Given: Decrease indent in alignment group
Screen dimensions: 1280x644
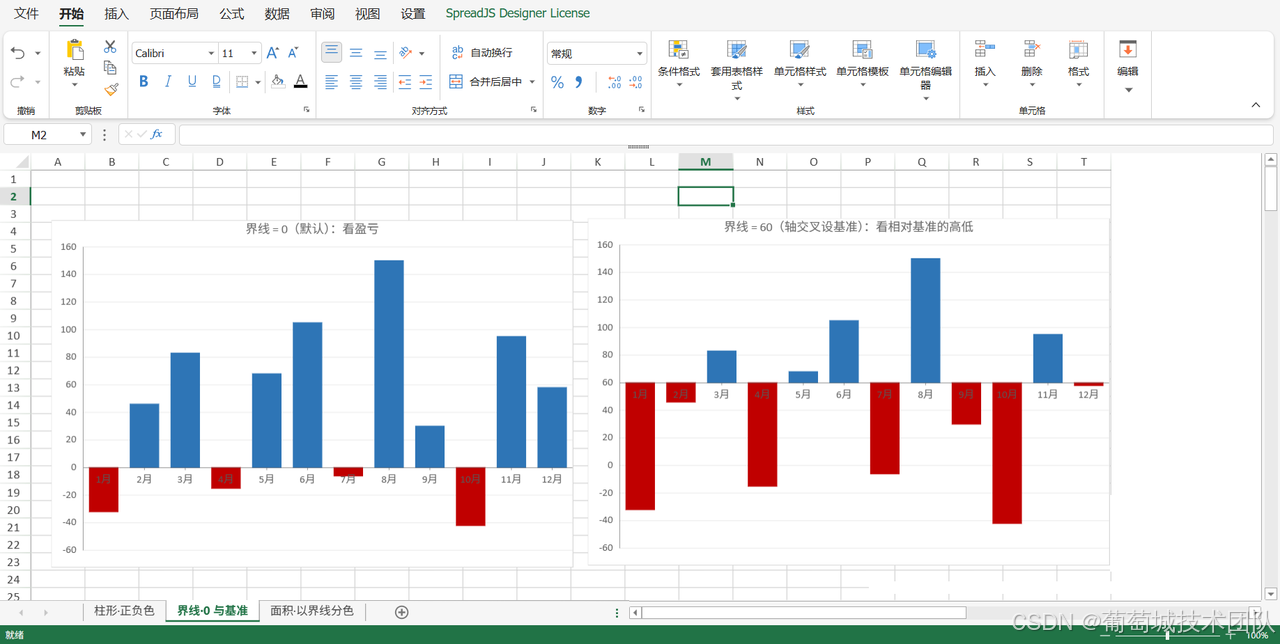Looking at the screenshot, I should 405,82.
